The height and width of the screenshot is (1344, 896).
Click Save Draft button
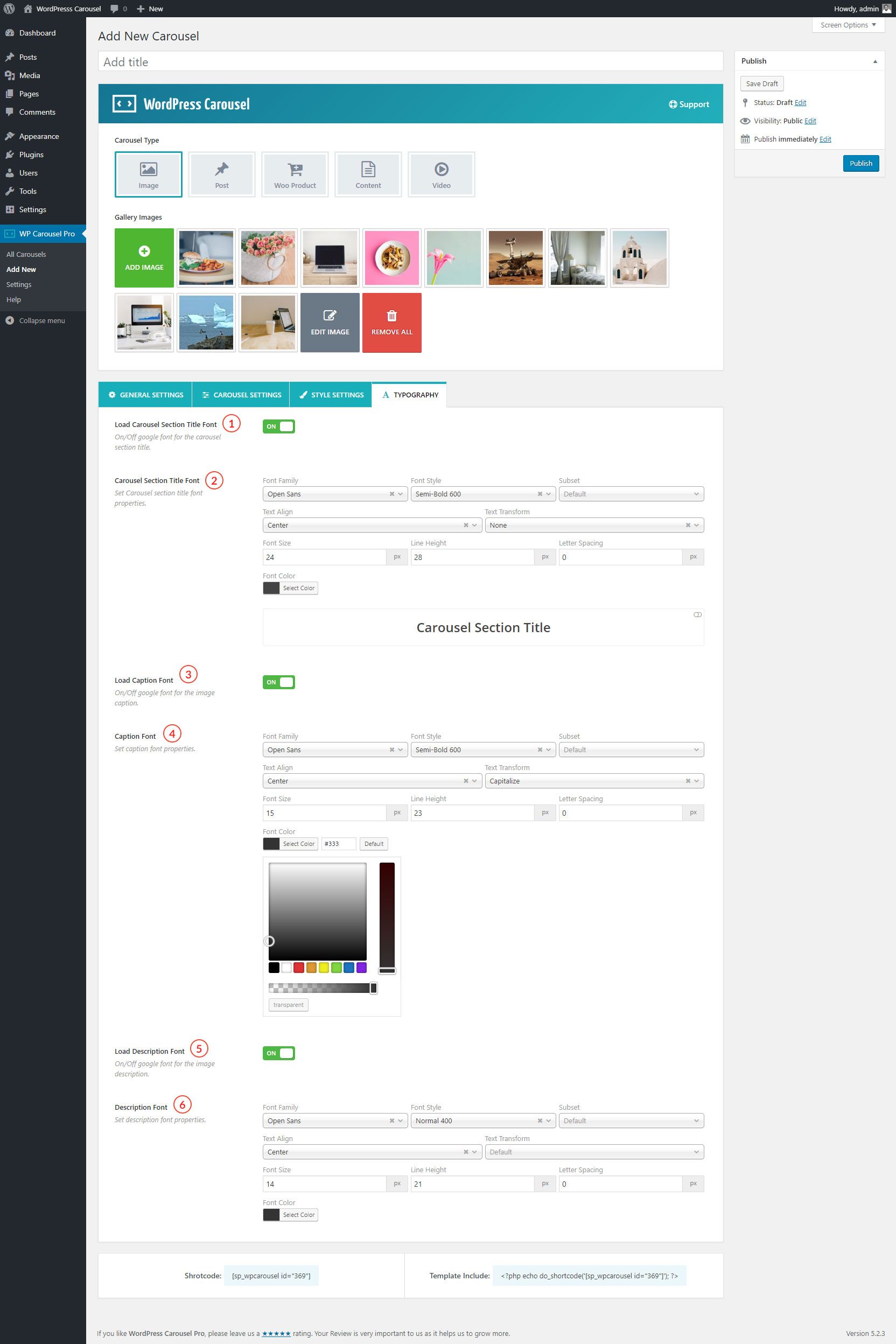pos(761,83)
